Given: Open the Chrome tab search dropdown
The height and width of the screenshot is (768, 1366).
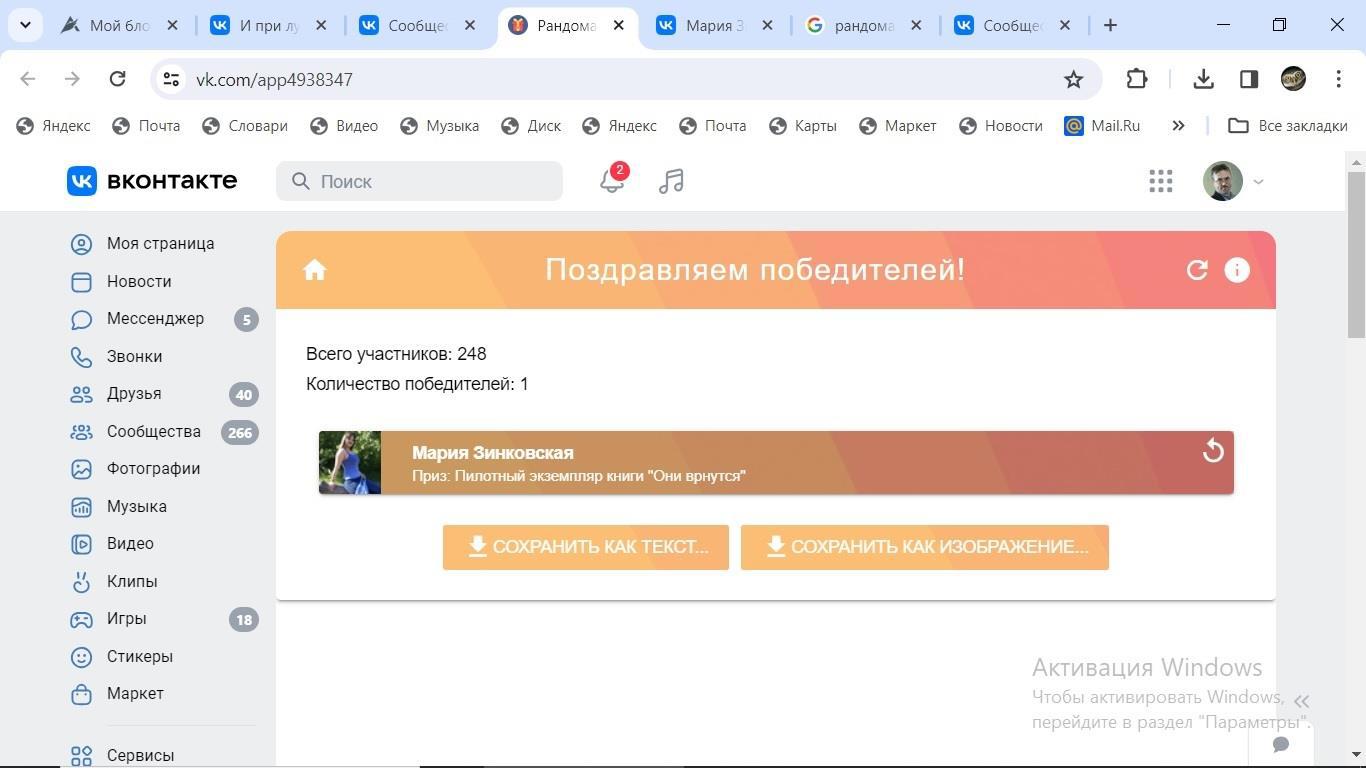Looking at the screenshot, I should click(25, 25).
